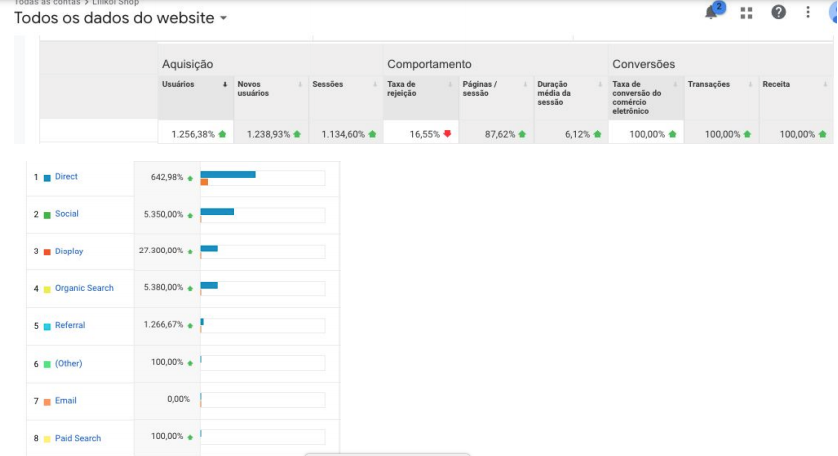838x456 pixels.
Task: Open the (Other) channel link
Action: click(68, 364)
